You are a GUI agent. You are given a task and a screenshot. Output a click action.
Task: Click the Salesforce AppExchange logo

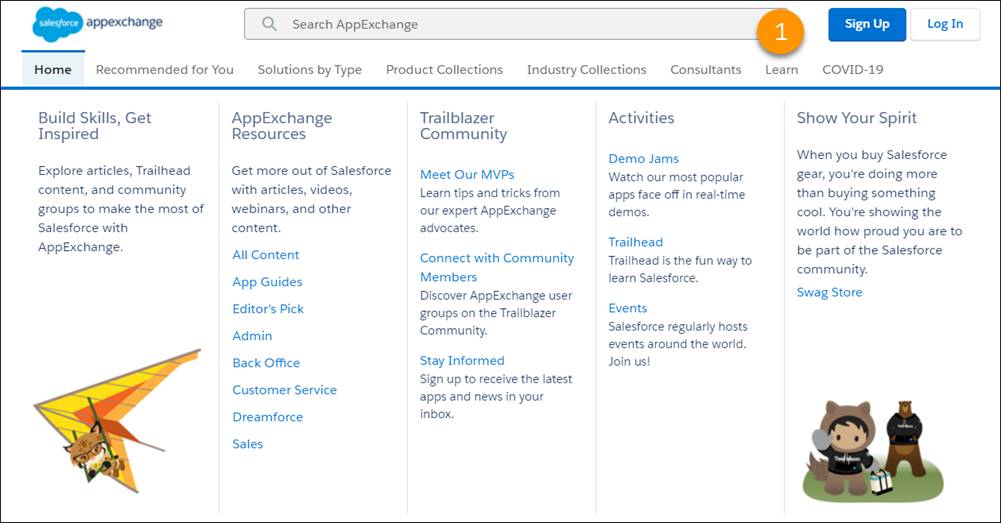[98, 24]
